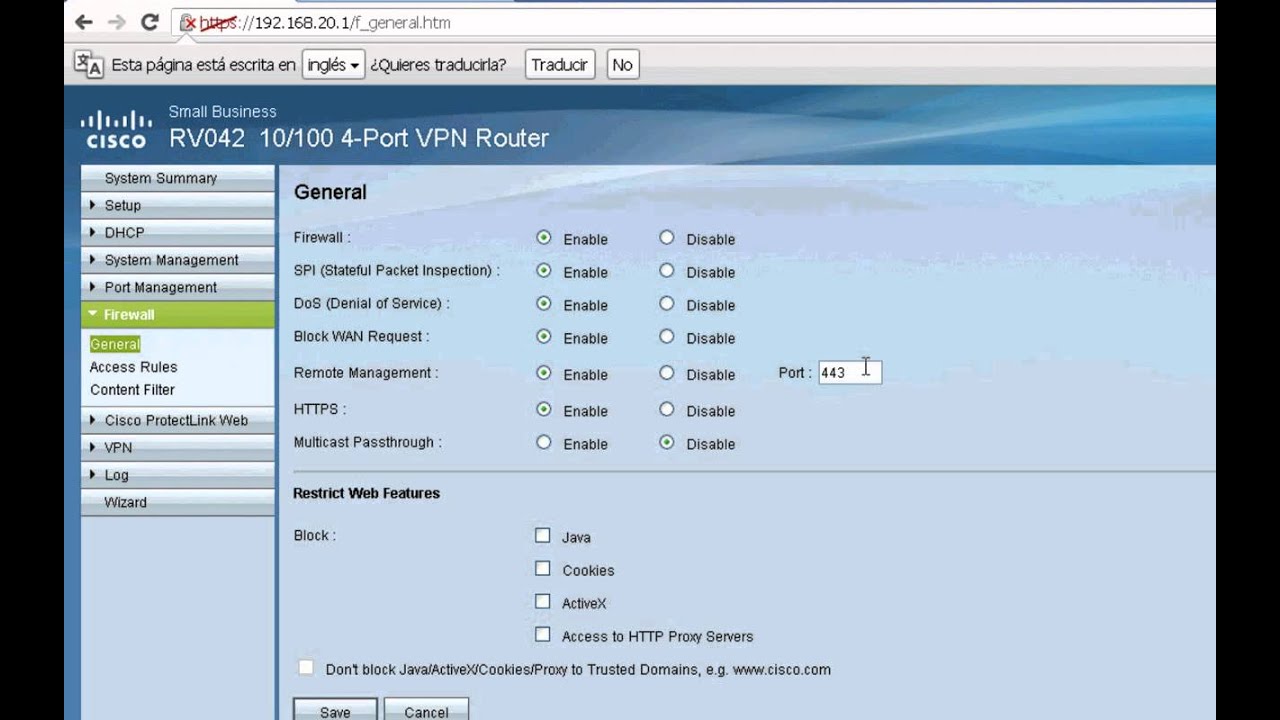
Task: Click the Save button
Action: [x=335, y=710]
